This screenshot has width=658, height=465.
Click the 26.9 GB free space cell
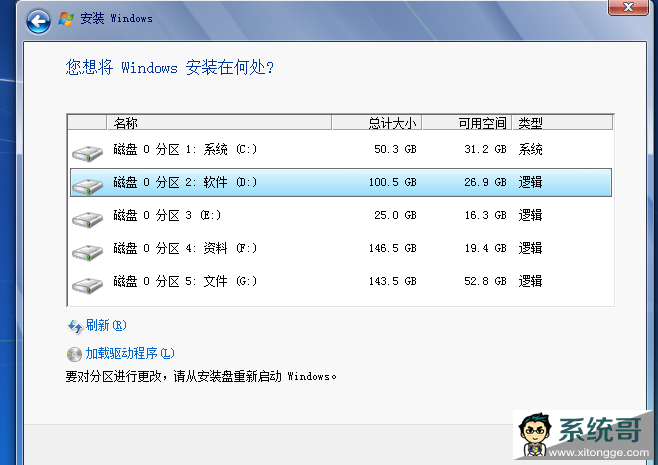[x=486, y=183]
